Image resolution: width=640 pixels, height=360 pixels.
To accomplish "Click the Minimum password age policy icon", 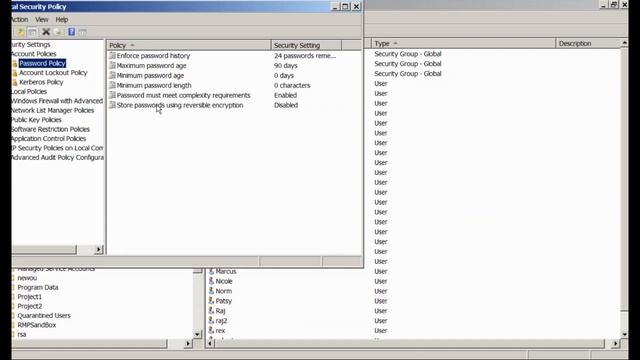I will point(112,75).
